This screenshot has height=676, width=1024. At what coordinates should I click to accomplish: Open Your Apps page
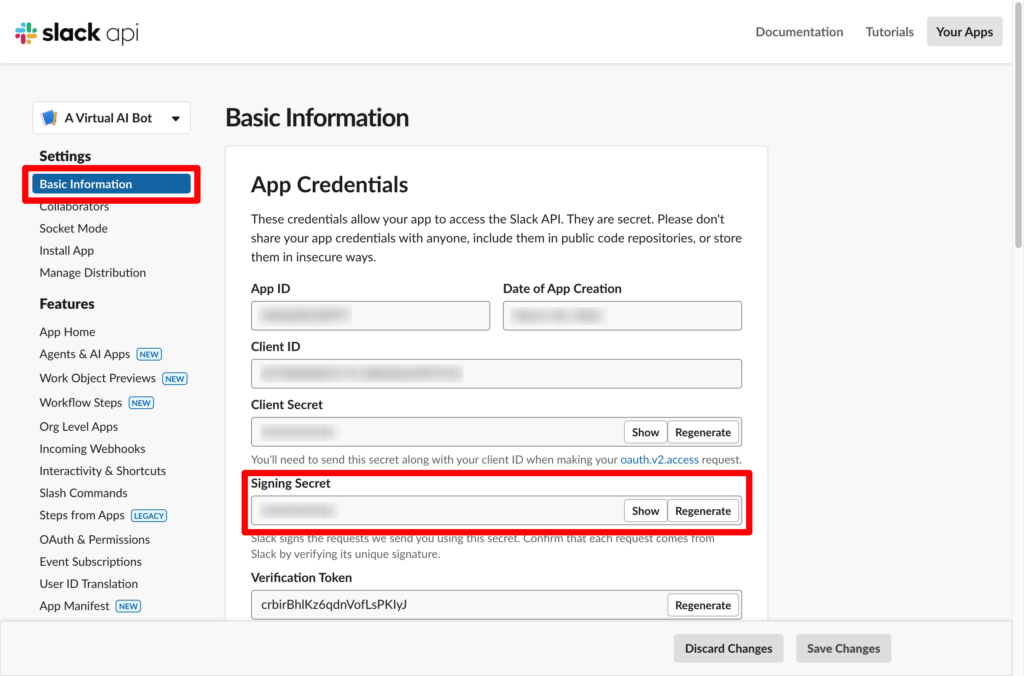pyautogui.click(x=964, y=32)
